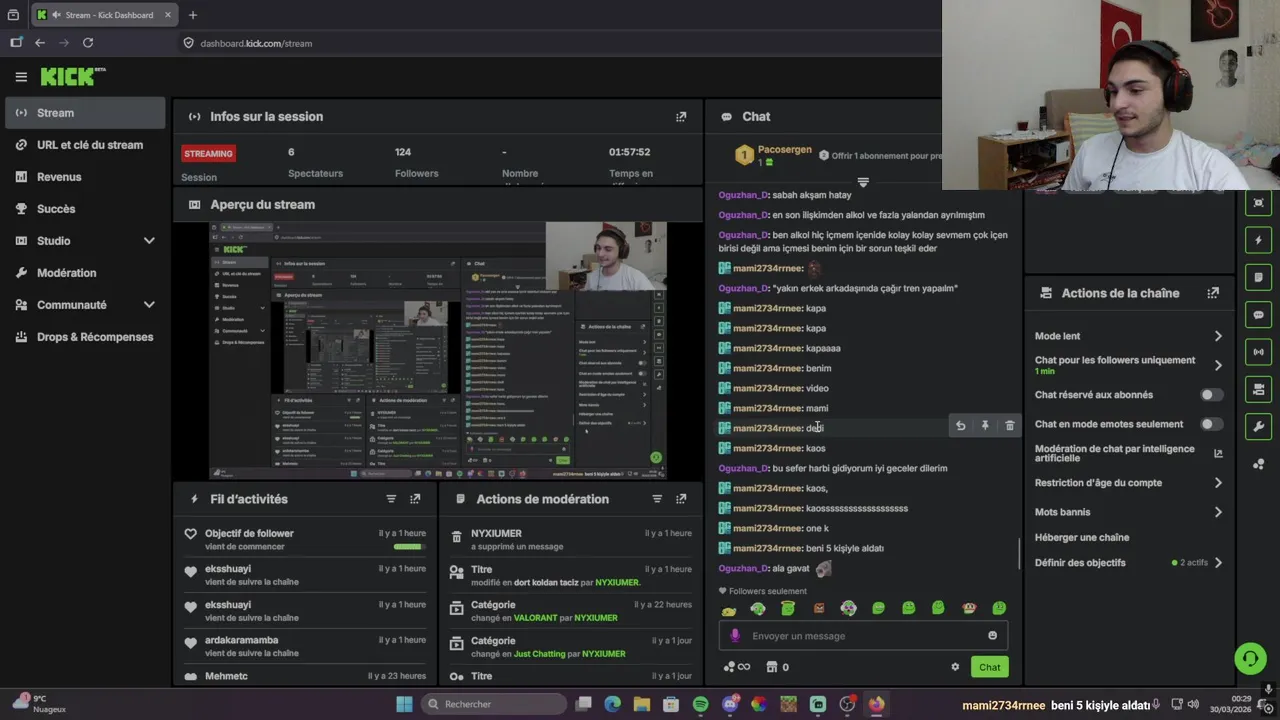Open AI chat moderation external link

(x=1218, y=453)
